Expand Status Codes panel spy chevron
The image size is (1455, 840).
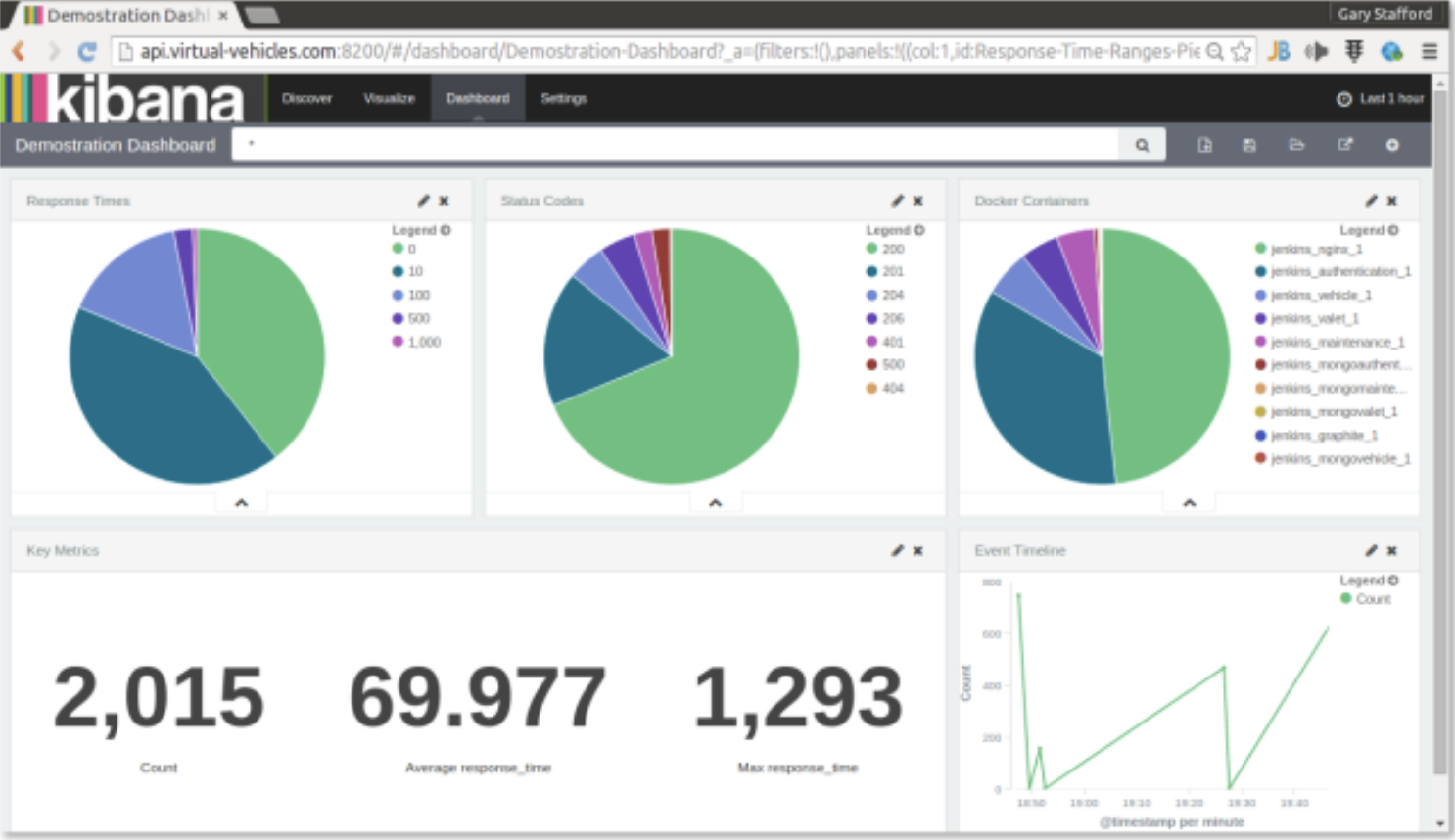tap(715, 503)
